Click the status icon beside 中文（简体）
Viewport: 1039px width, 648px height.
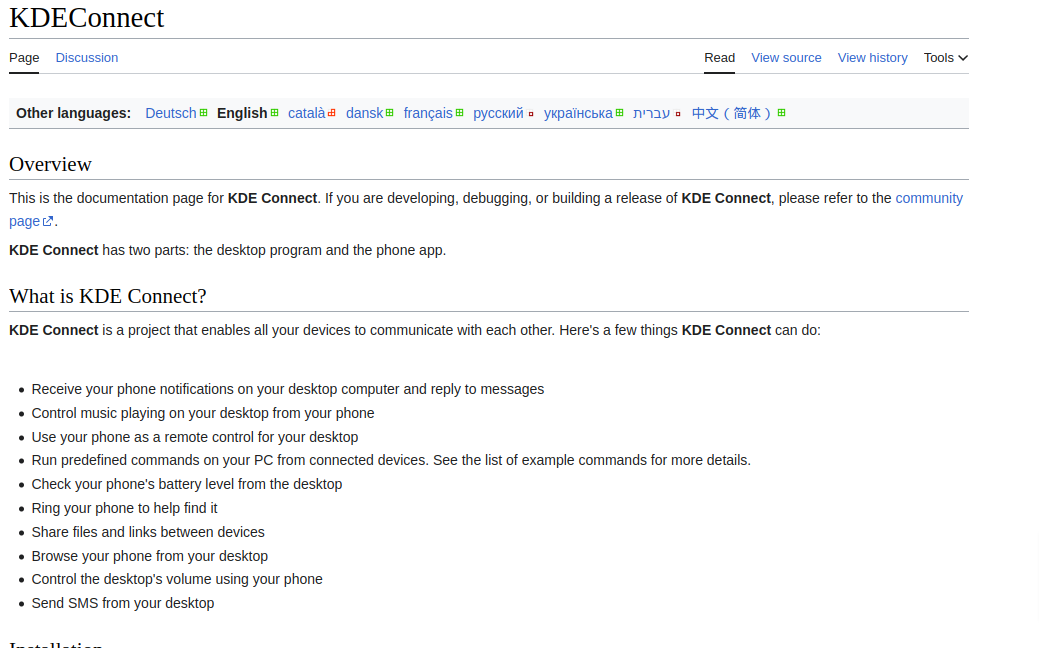click(782, 113)
